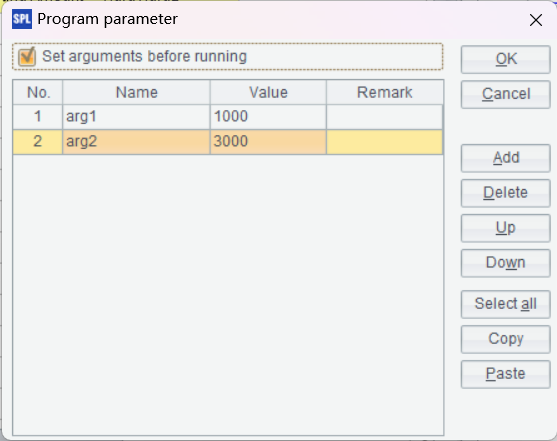Edit the value 1000 cell

click(x=268, y=117)
